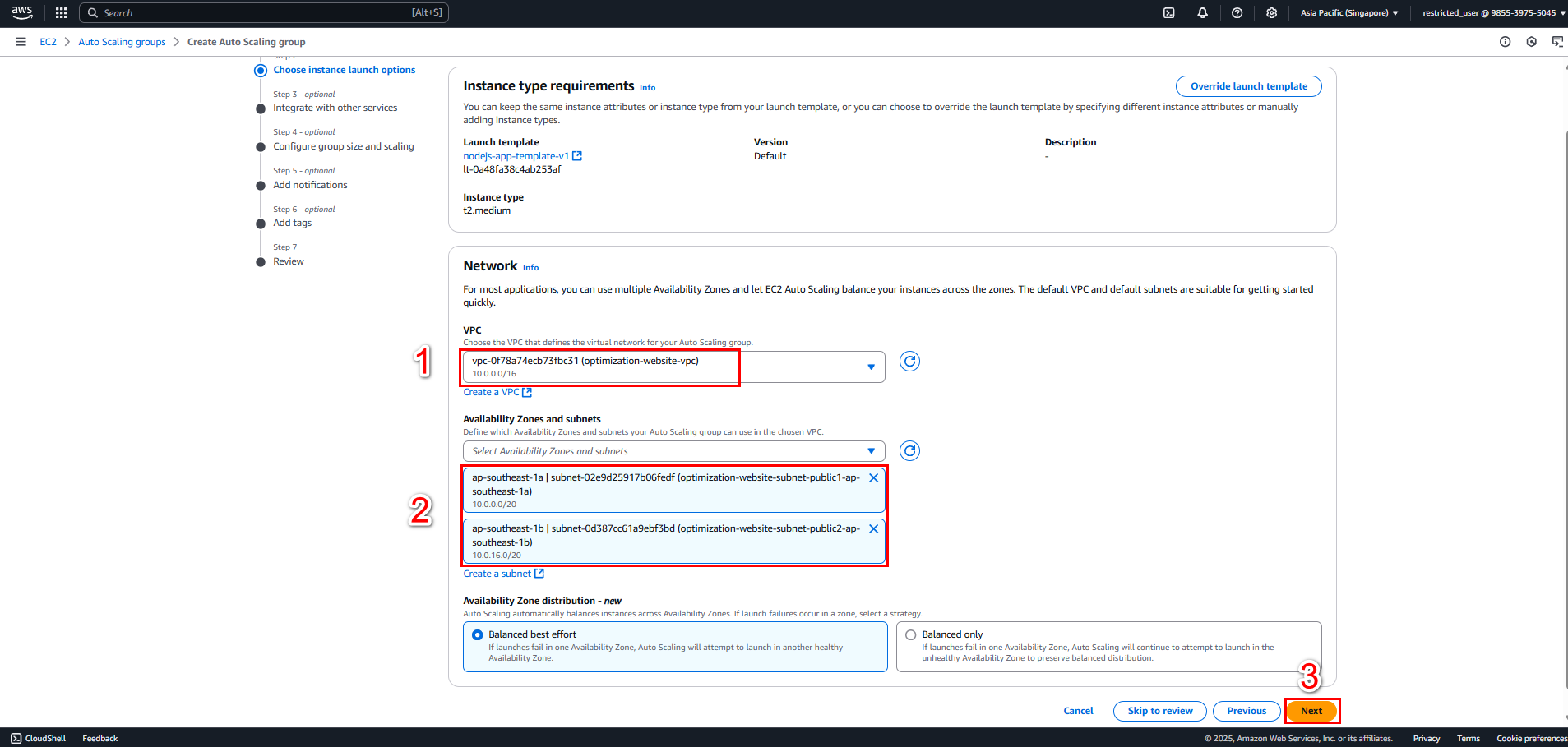Open Feedback in the footer

point(100,738)
